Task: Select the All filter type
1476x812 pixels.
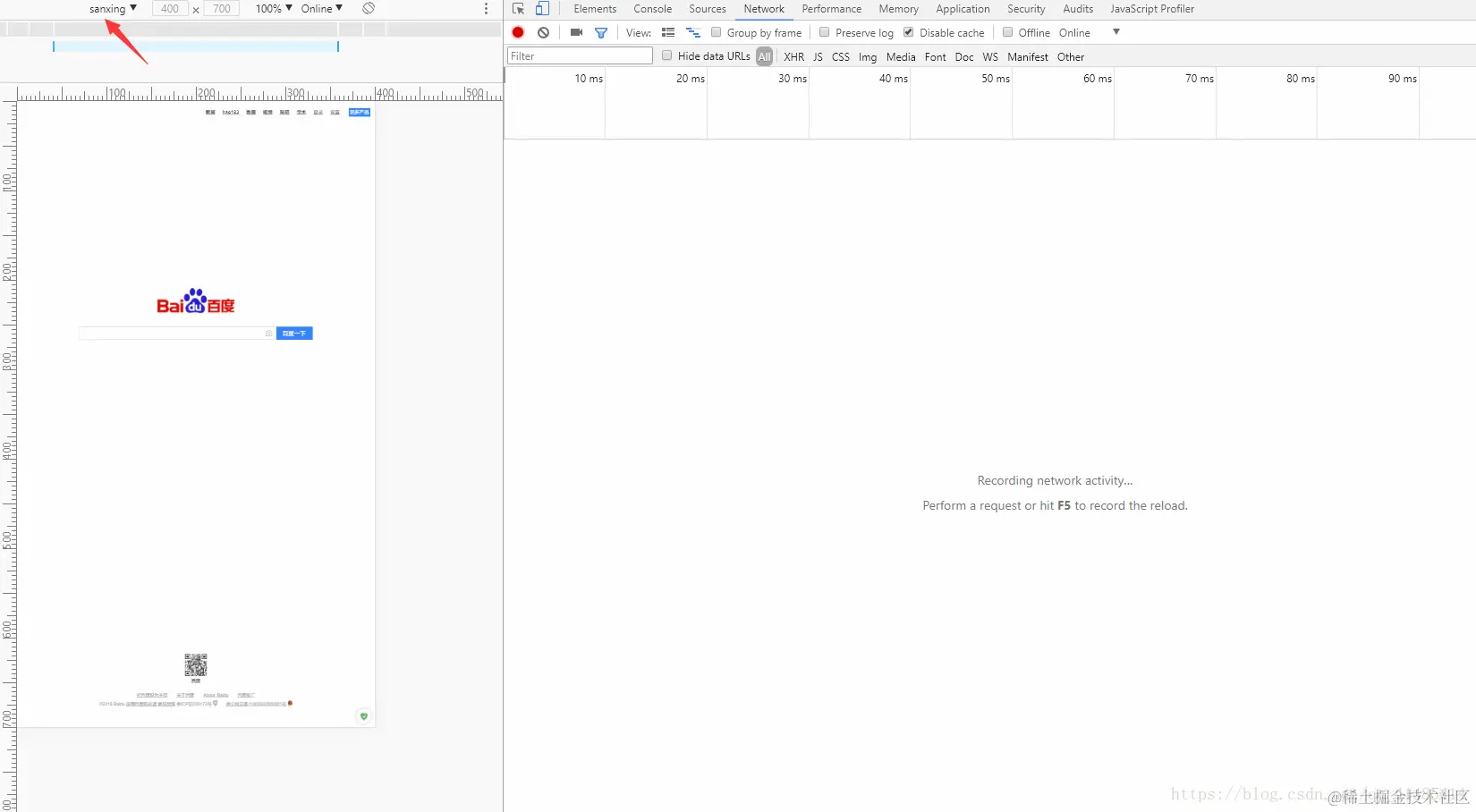Action: pos(764,56)
